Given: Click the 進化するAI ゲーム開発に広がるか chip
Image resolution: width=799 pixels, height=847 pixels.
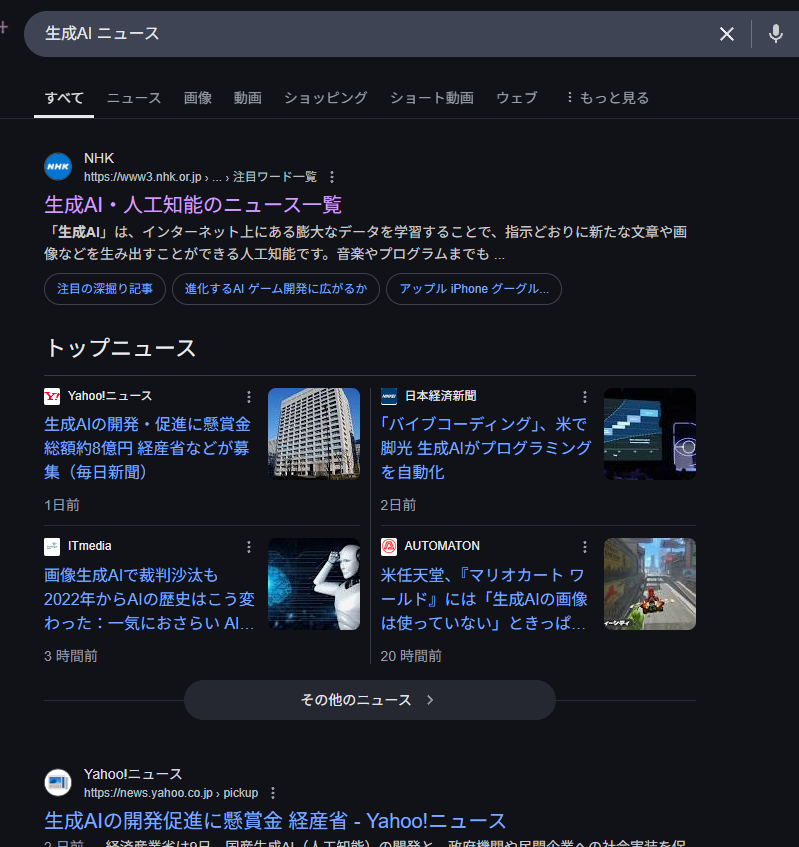Looking at the screenshot, I should 276,289.
